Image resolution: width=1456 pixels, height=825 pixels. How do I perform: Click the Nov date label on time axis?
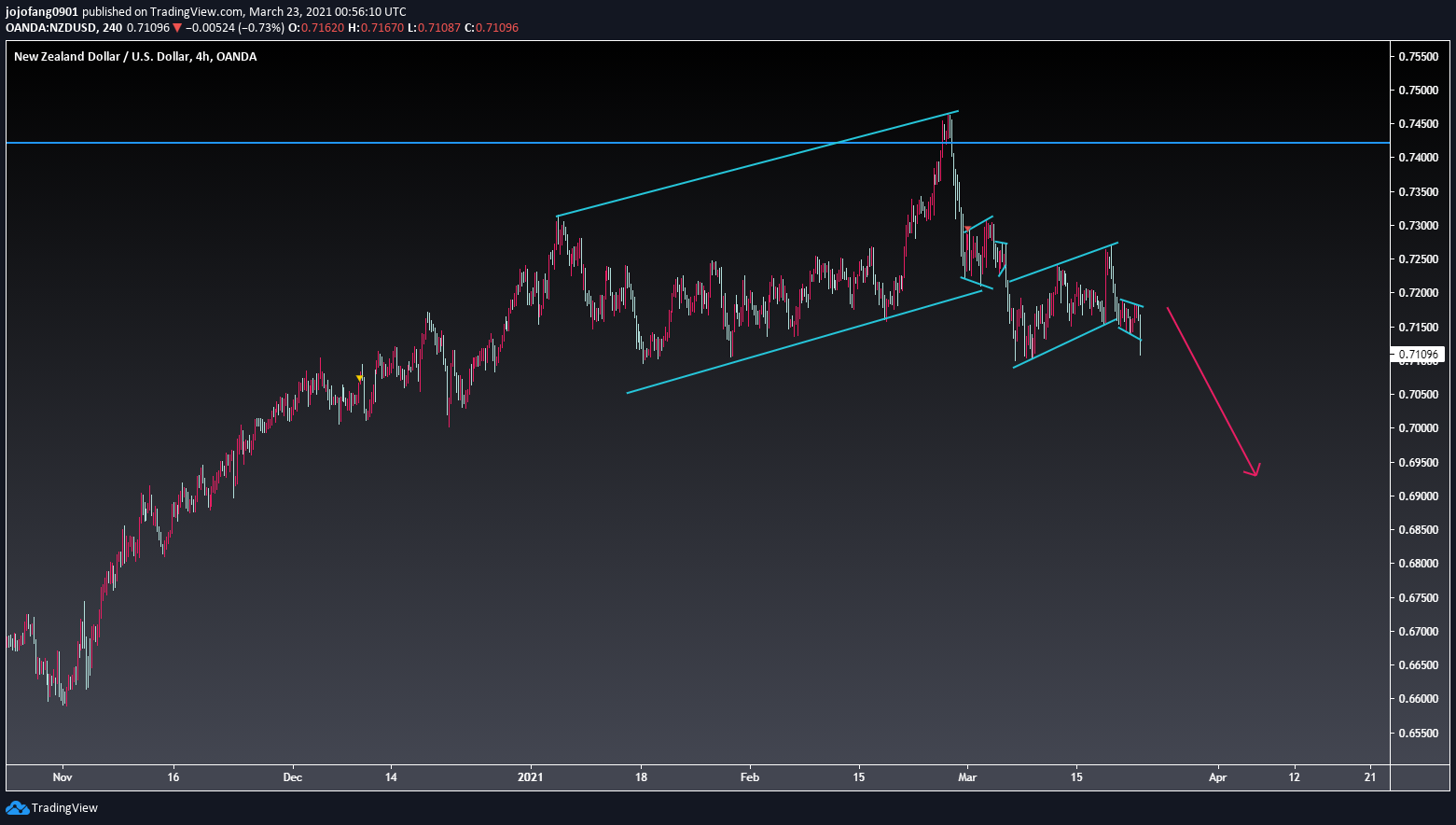pyautogui.click(x=62, y=776)
